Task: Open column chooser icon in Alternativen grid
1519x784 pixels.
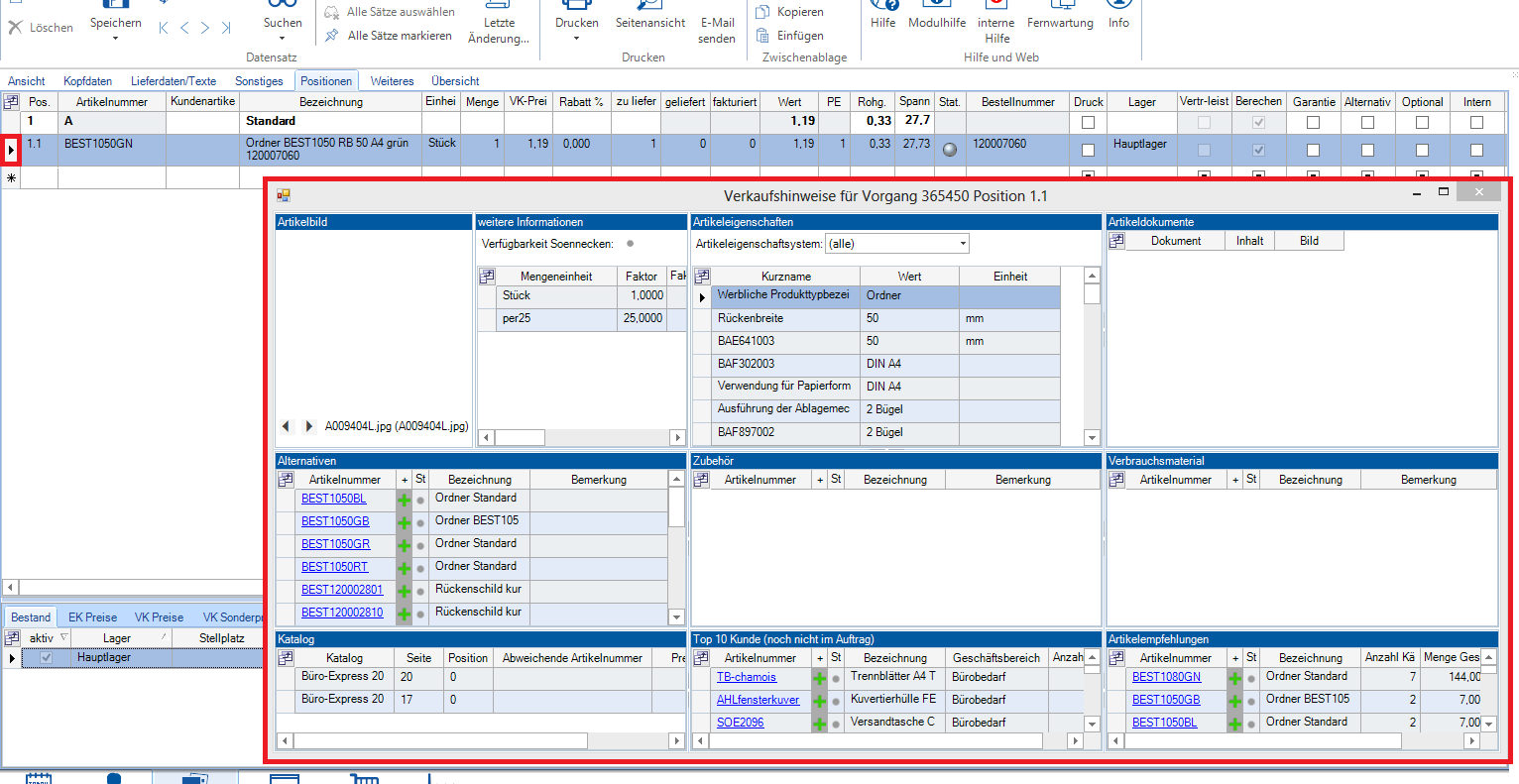Action: pos(286,480)
